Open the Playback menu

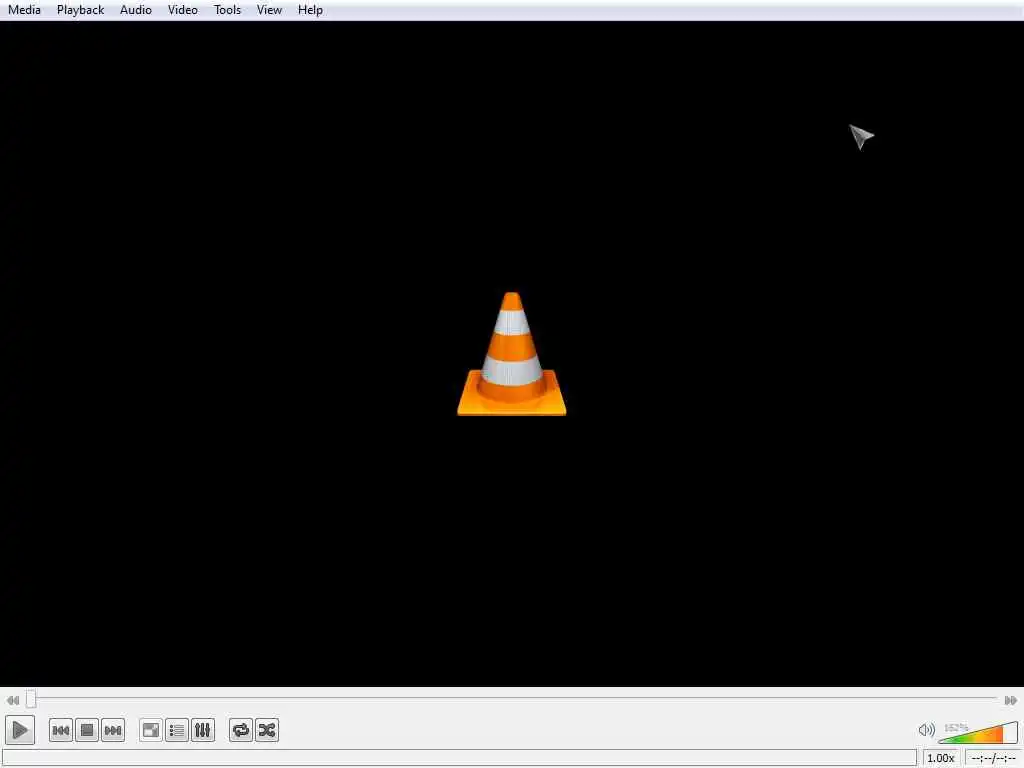80,10
